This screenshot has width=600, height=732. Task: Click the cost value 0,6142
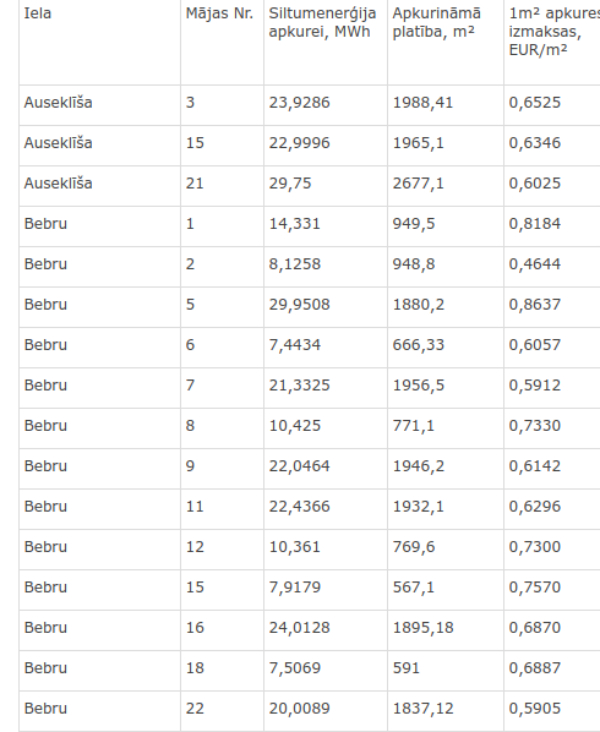point(535,466)
